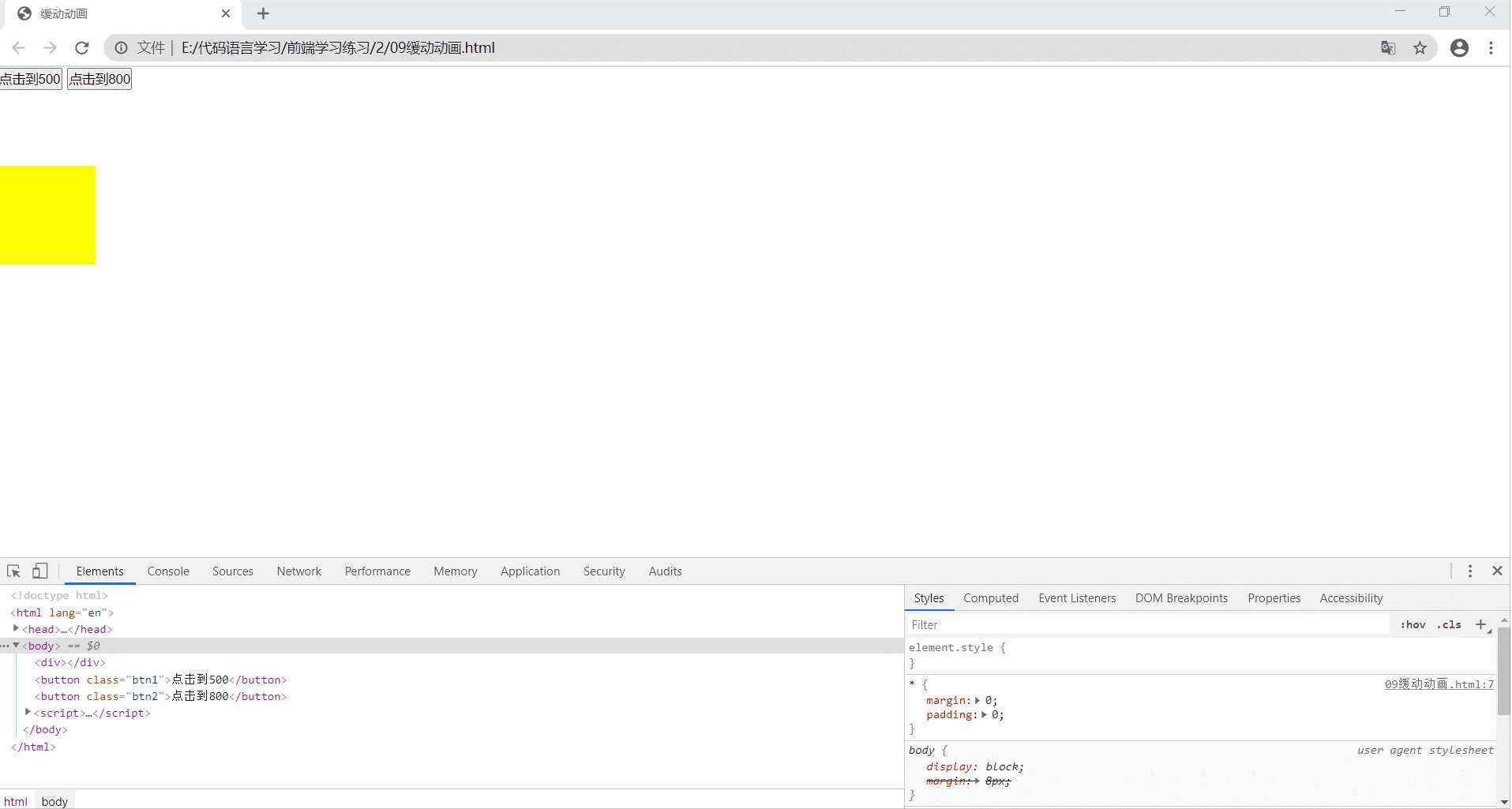The image size is (1512, 809).
Task: Expand margin shorthand in * rule
Action: click(977, 701)
